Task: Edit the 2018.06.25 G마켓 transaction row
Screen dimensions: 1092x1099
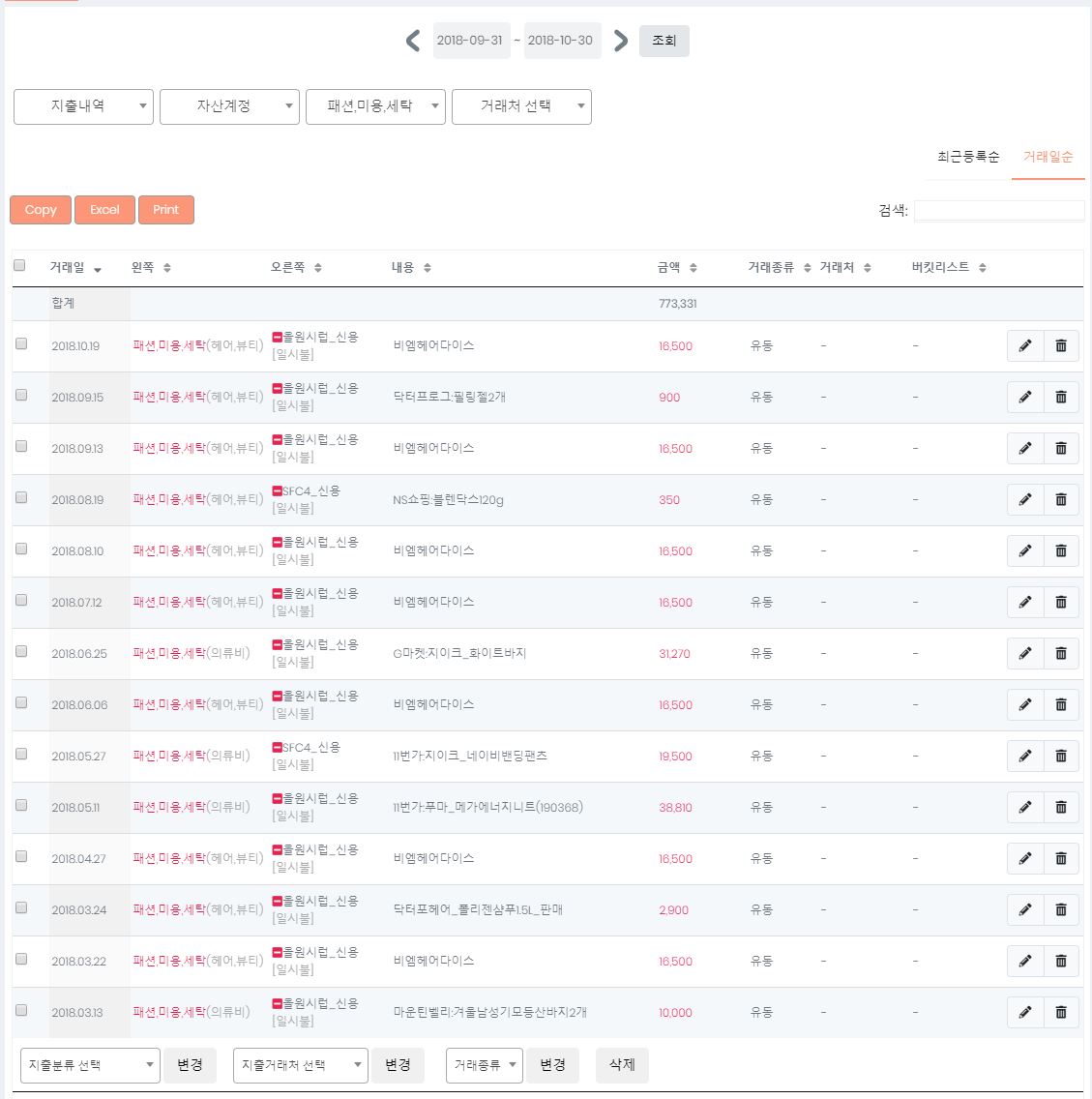Action: [1025, 653]
